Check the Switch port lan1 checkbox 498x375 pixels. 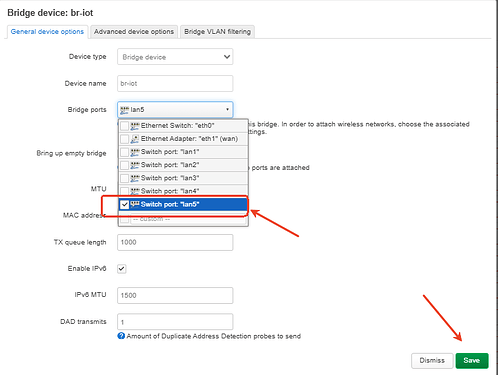pos(124,152)
